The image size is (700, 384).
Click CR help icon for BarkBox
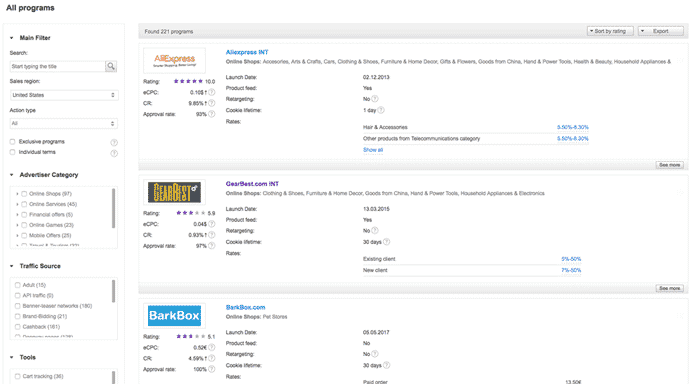(212, 358)
